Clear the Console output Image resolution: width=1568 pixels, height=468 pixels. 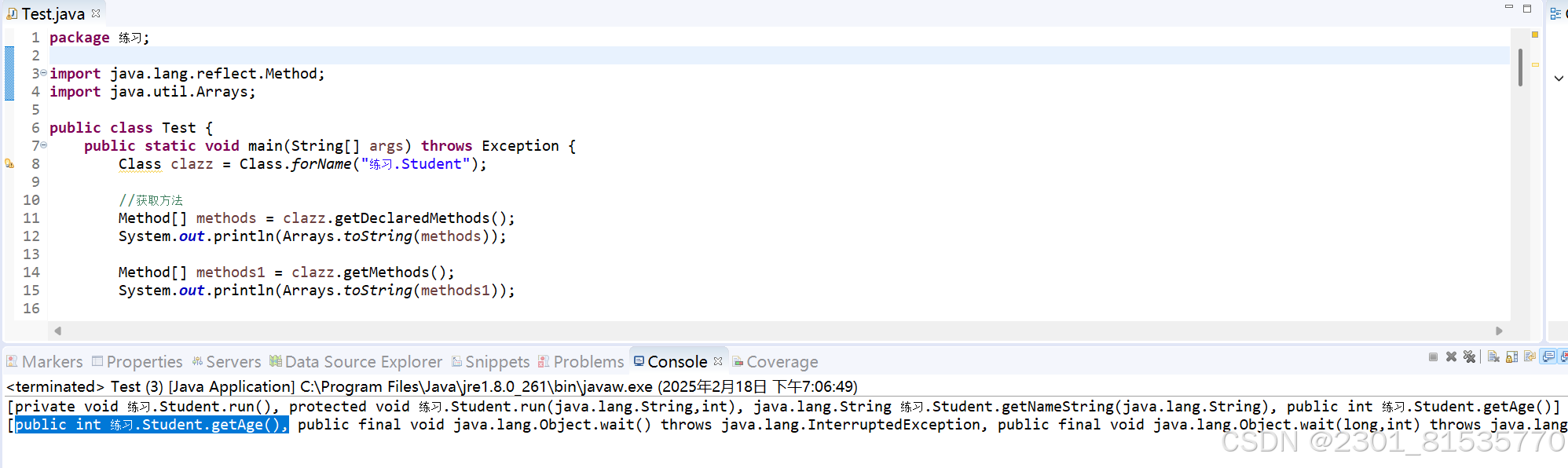(x=1493, y=357)
